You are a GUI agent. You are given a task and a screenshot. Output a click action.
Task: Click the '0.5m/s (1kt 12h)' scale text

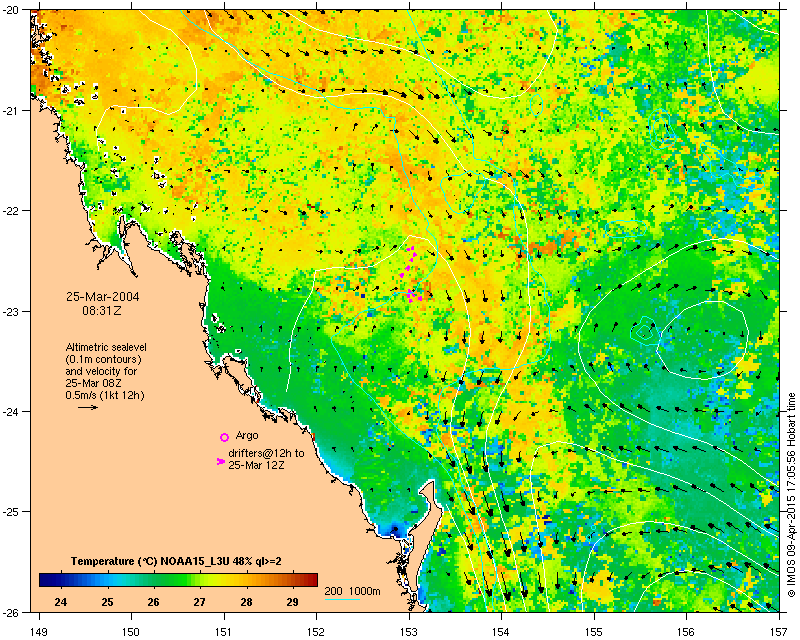coord(105,396)
